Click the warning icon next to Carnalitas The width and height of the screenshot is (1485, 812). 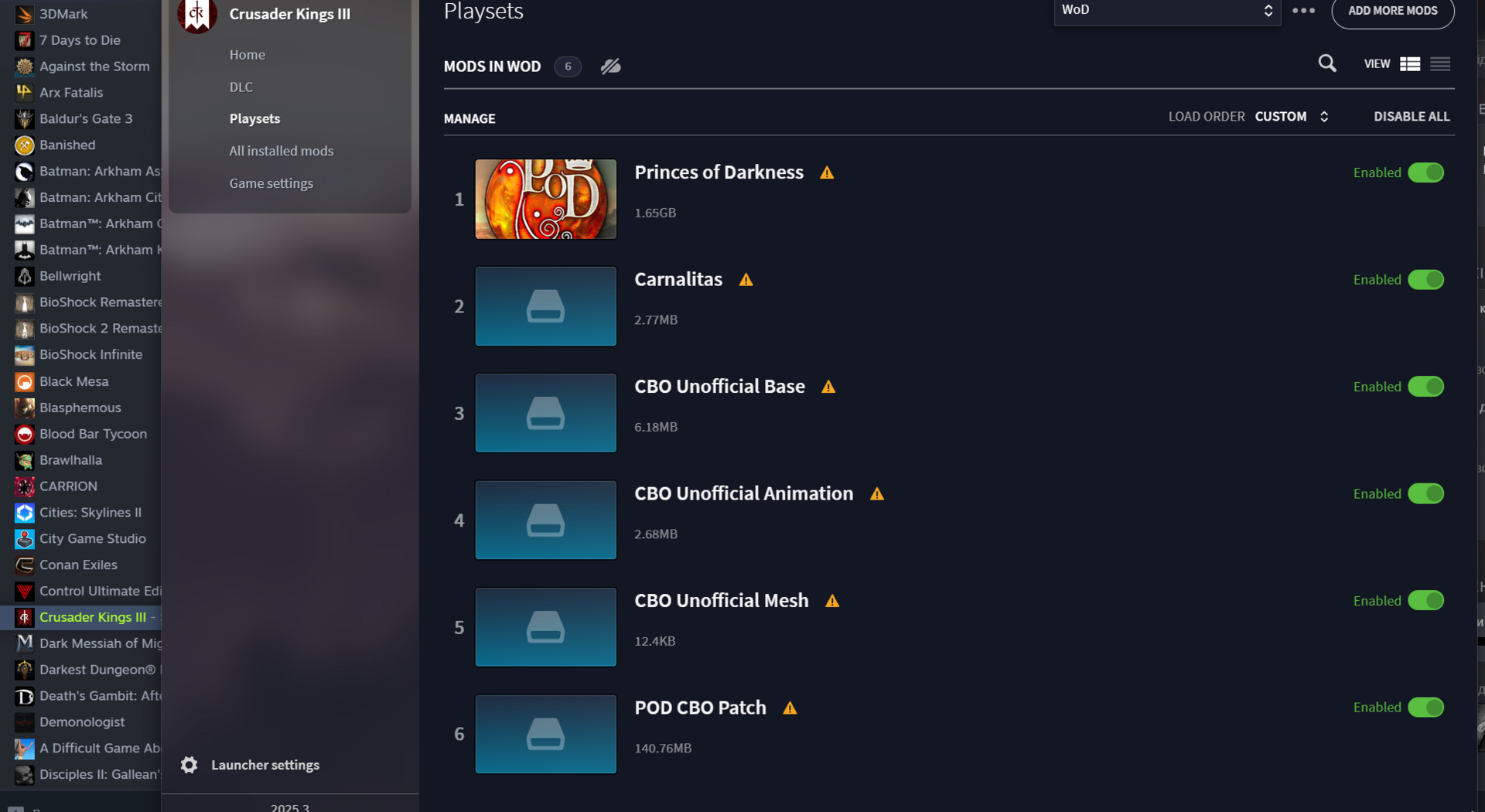click(x=746, y=280)
